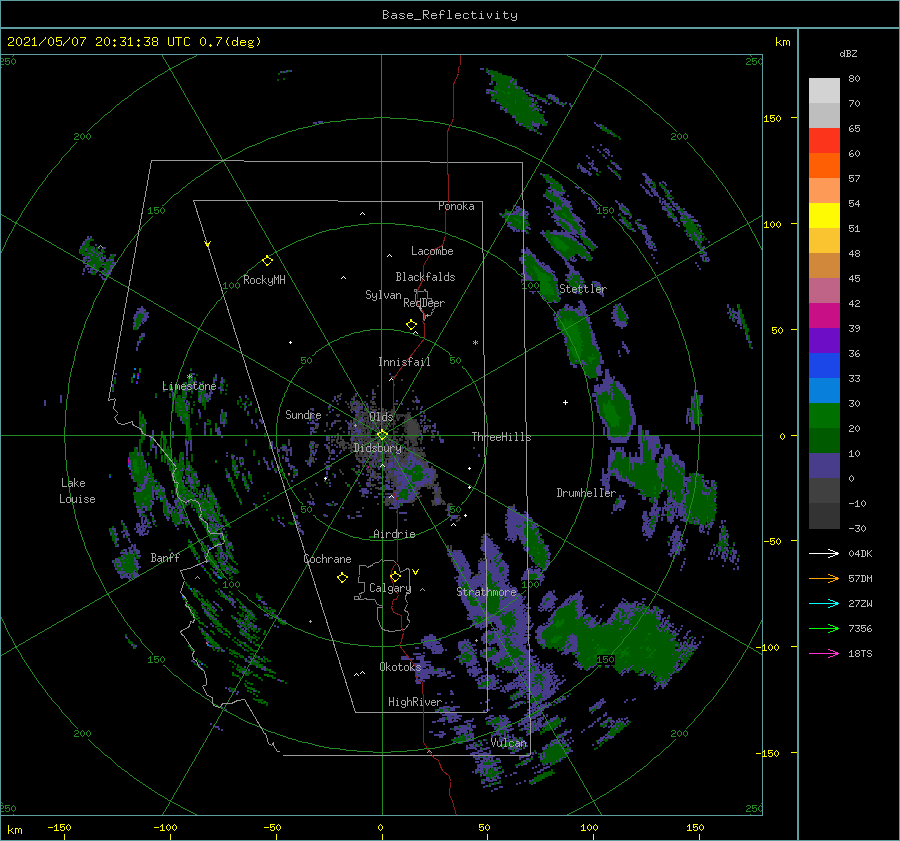Select the dark gray -30 to -10 dBZ swatch
900x841 pixels.
coord(824,516)
